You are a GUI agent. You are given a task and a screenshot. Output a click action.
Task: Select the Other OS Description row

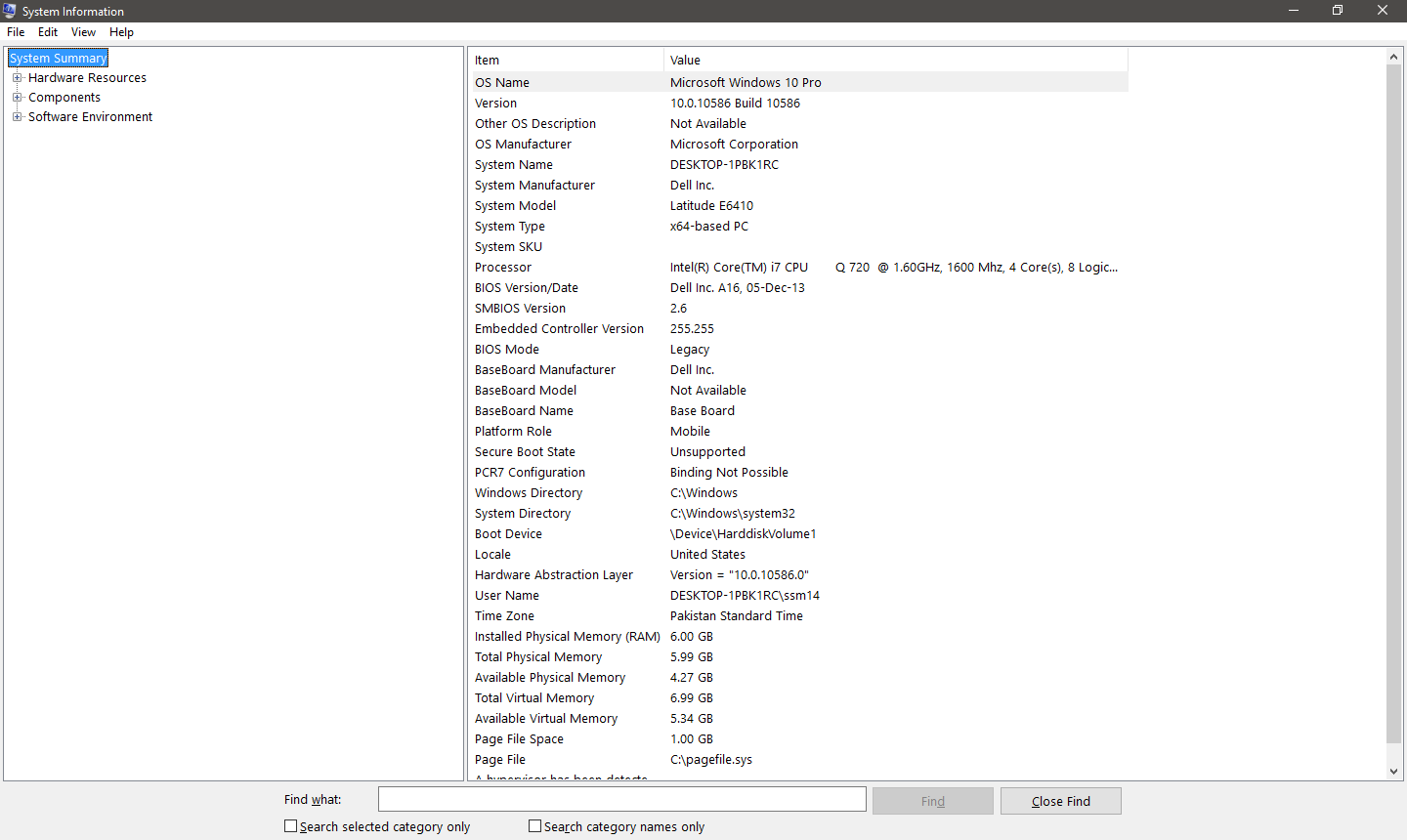798,123
